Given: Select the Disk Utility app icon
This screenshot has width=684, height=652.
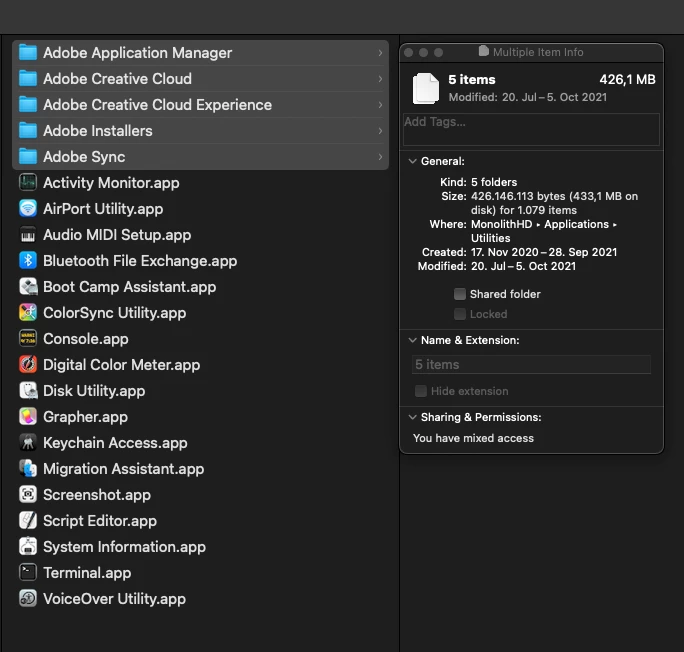Looking at the screenshot, I should pyautogui.click(x=28, y=391).
